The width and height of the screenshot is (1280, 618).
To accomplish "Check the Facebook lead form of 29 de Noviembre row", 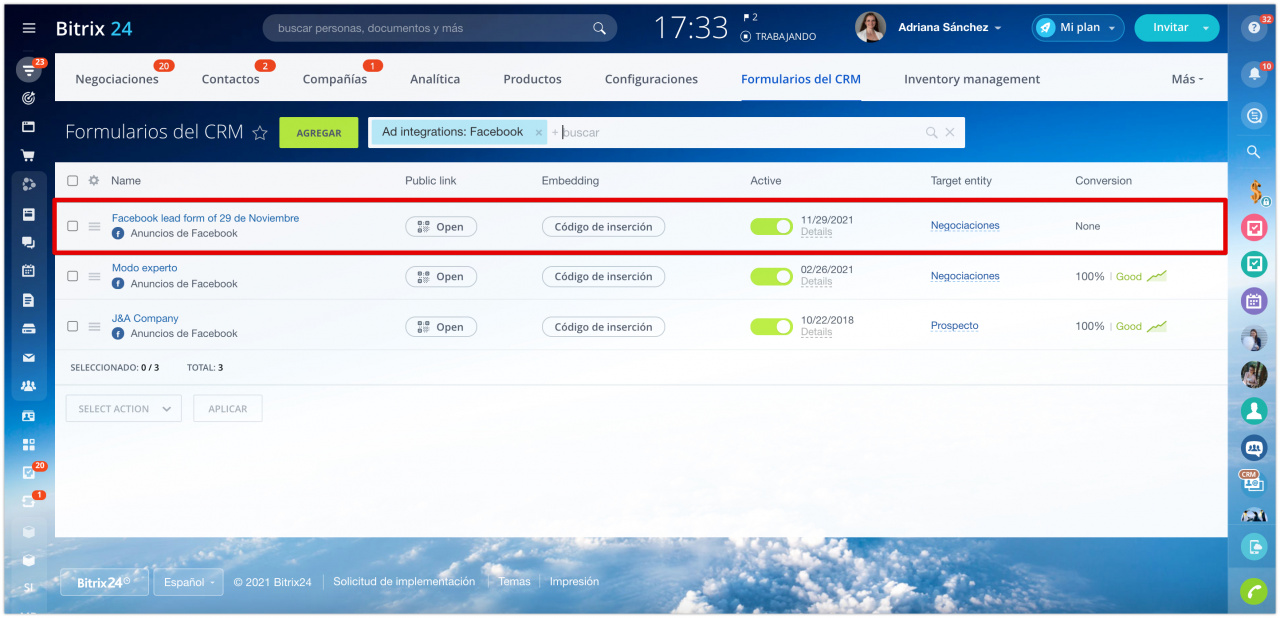I will coord(72,226).
